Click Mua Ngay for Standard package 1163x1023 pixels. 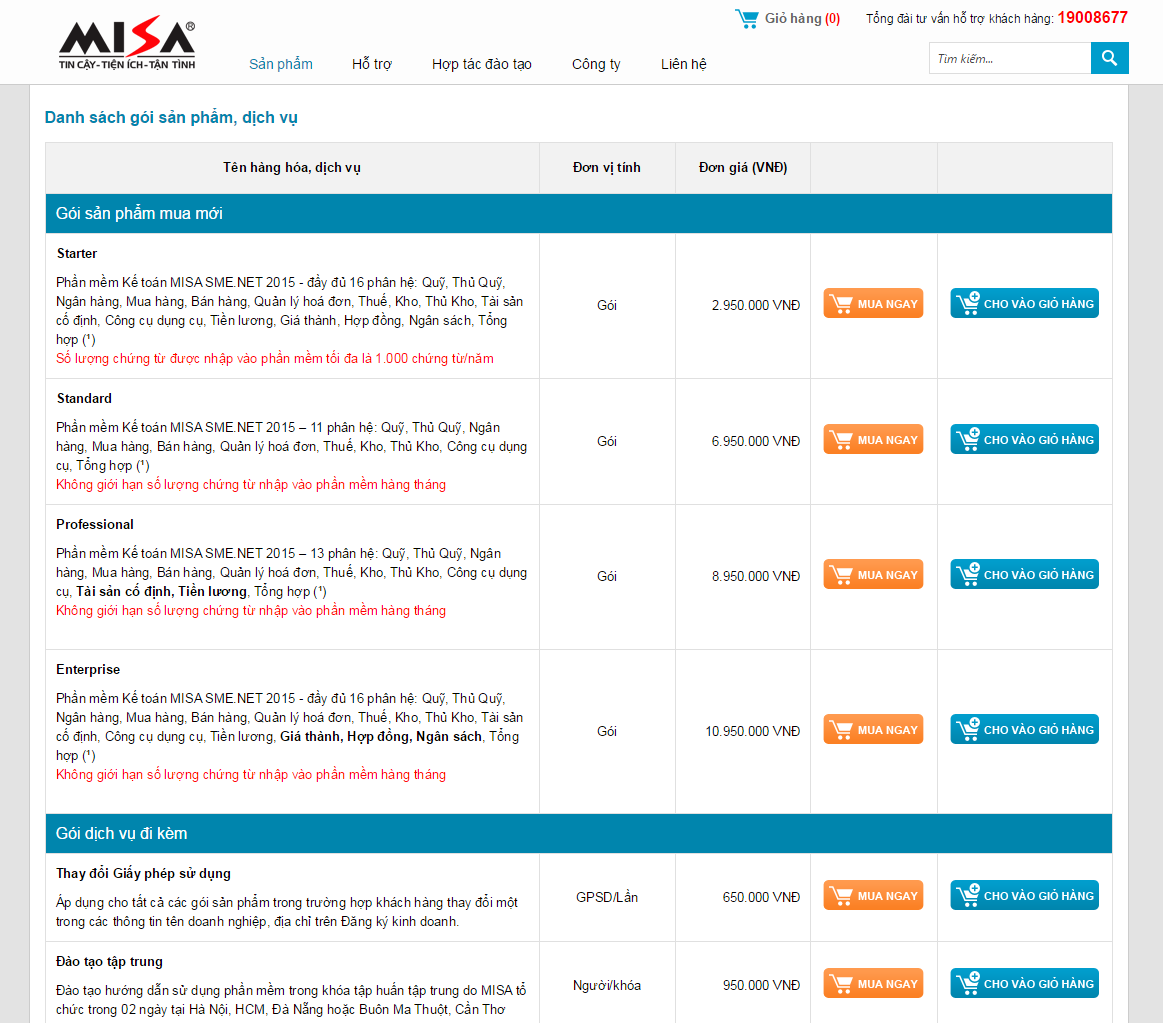pyautogui.click(x=873, y=440)
